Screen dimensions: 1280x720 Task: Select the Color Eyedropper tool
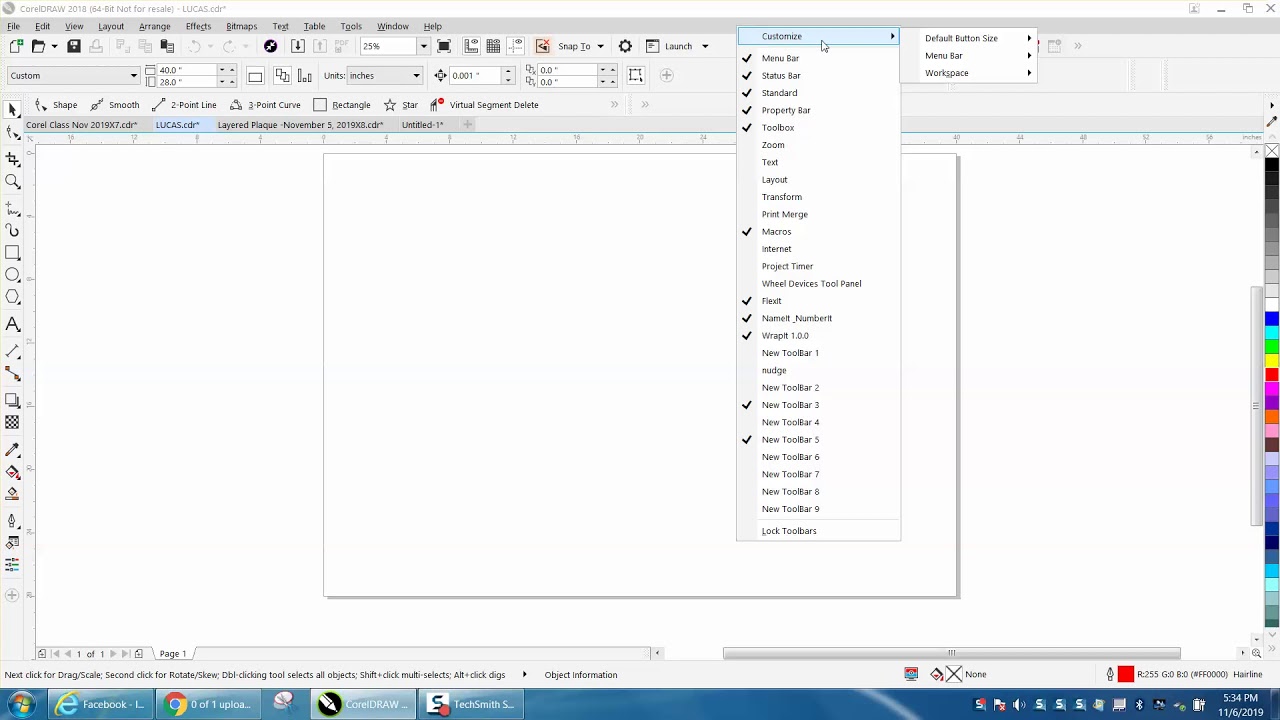[12, 450]
